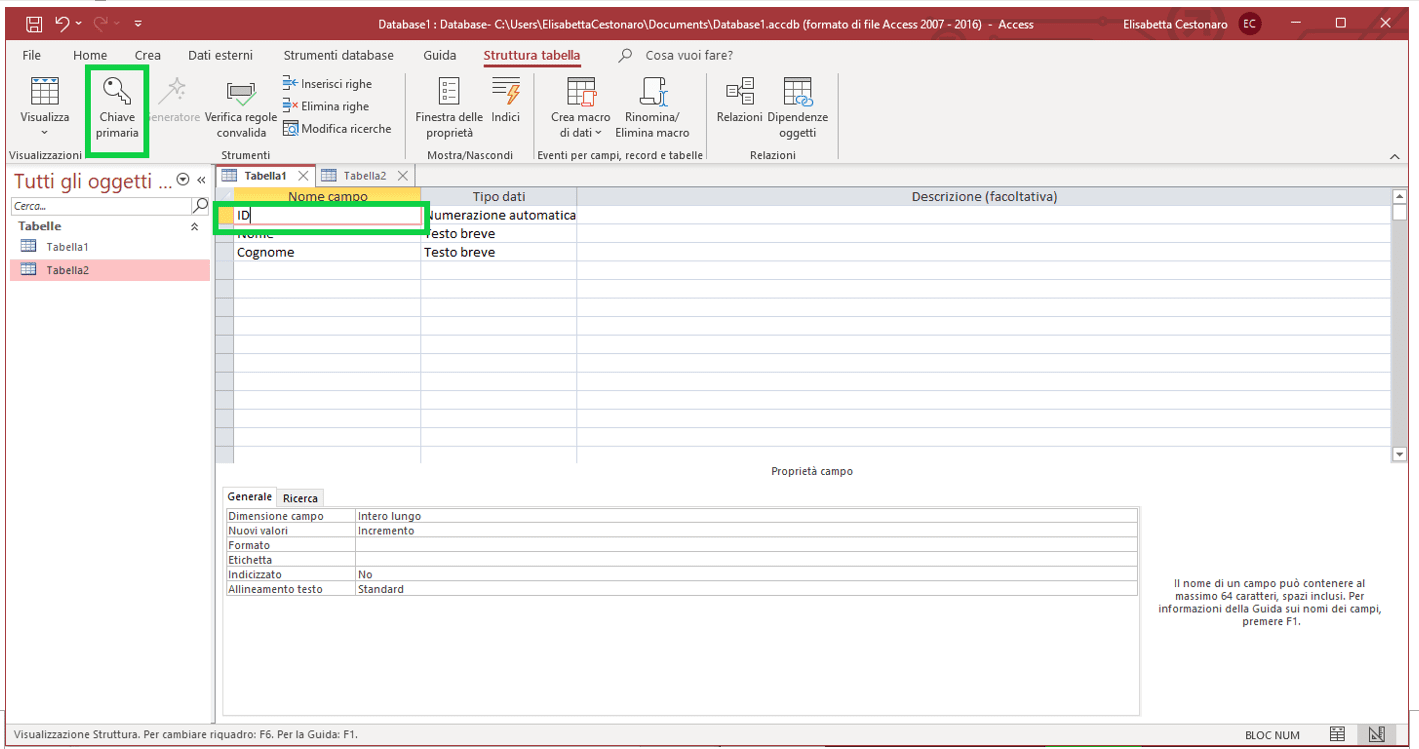The height and width of the screenshot is (749, 1419).
Task: Click the Formato property field
Action: tap(746, 545)
